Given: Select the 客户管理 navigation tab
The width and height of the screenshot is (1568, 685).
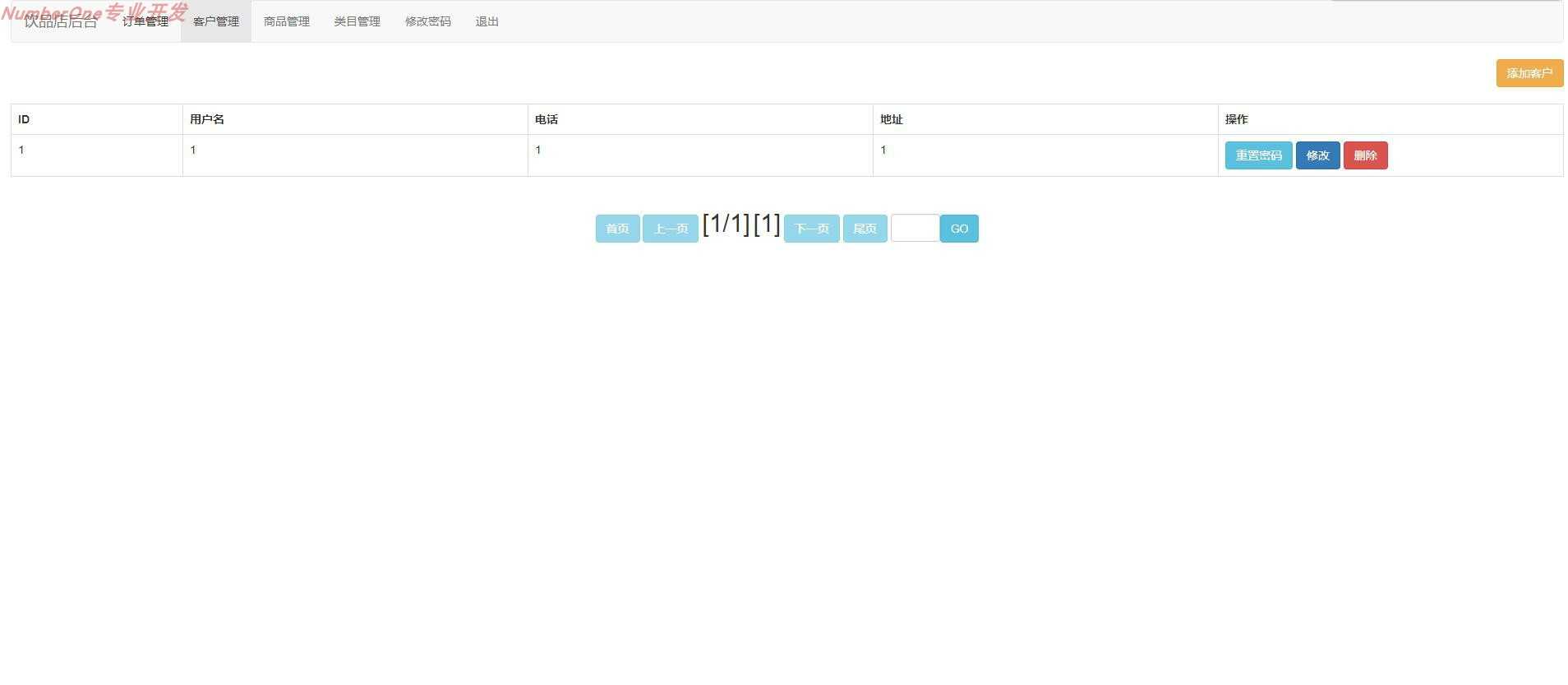Looking at the screenshot, I should (216, 21).
